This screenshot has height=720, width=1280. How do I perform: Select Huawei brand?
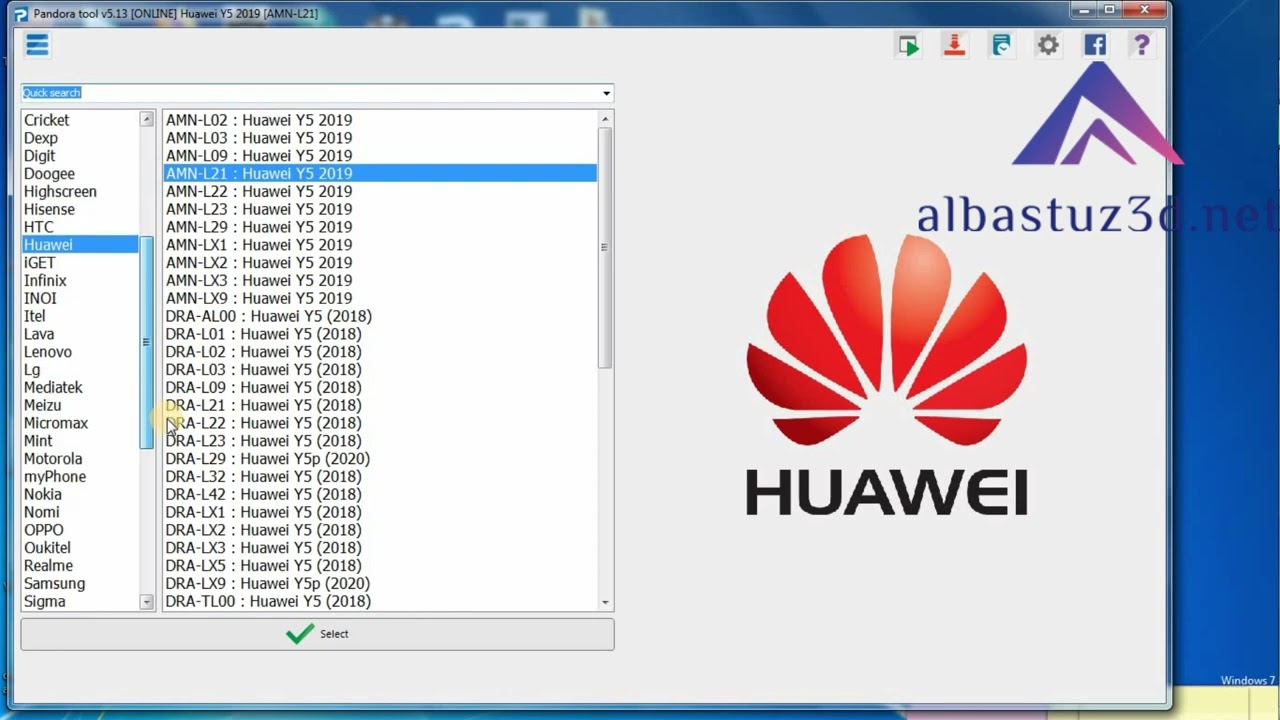tap(80, 245)
